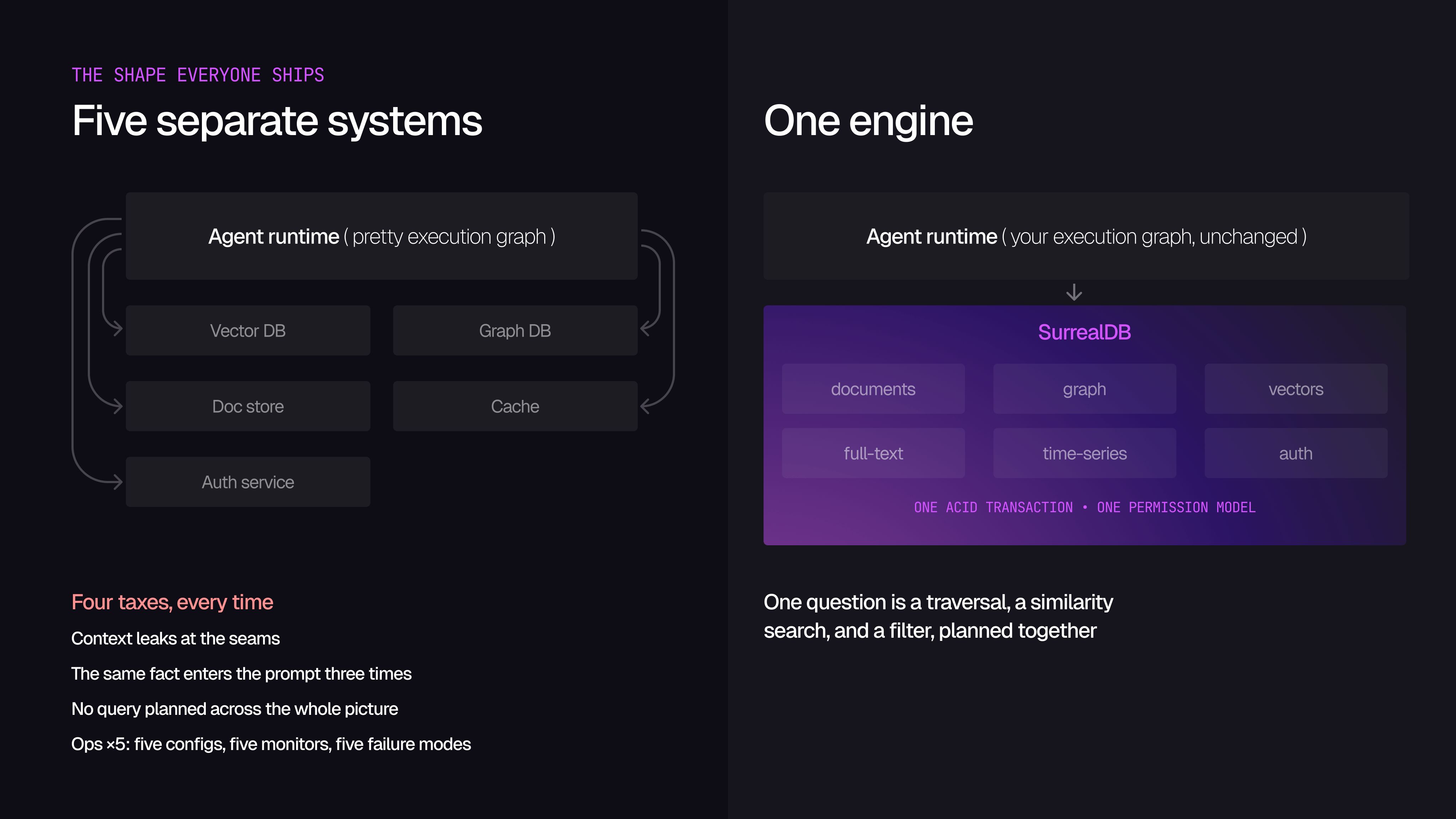Select "Context leaks at the seams" line

pyautogui.click(x=176, y=639)
